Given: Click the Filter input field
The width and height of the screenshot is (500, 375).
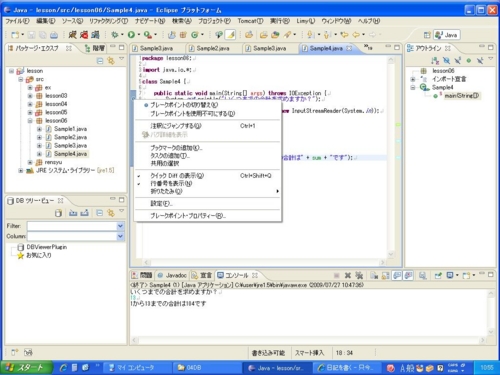Looking at the screenshot, I should tap(72, 226).
